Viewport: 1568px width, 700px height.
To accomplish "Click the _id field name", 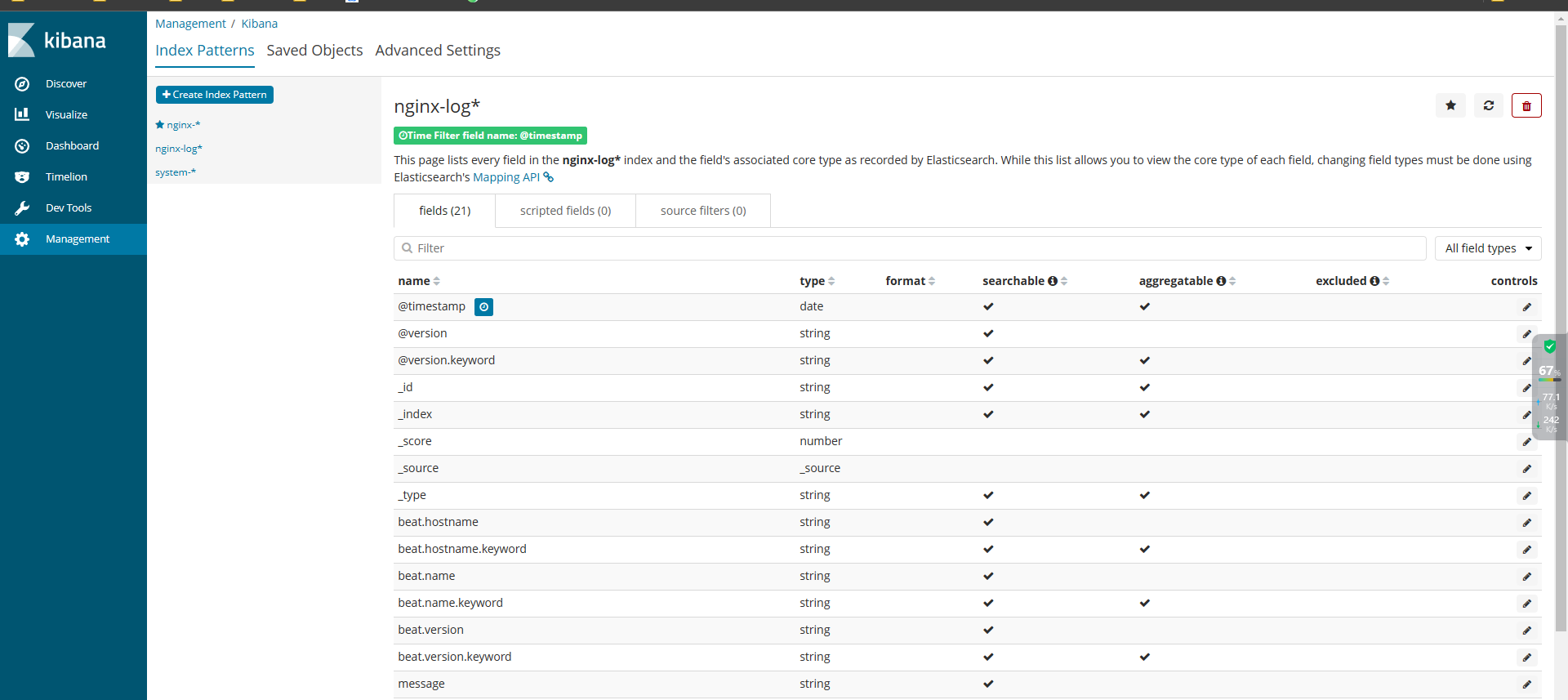I will coord(405,387).
